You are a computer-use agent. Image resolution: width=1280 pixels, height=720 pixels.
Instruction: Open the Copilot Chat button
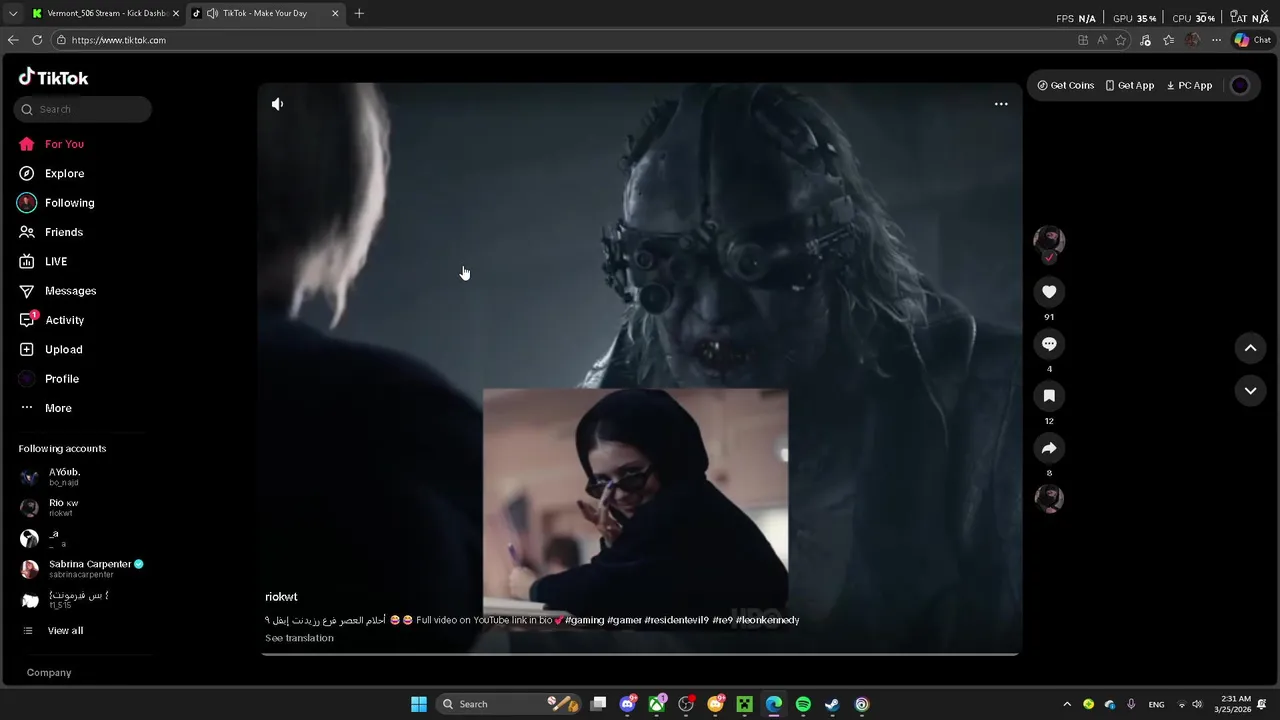(1252, 40)
